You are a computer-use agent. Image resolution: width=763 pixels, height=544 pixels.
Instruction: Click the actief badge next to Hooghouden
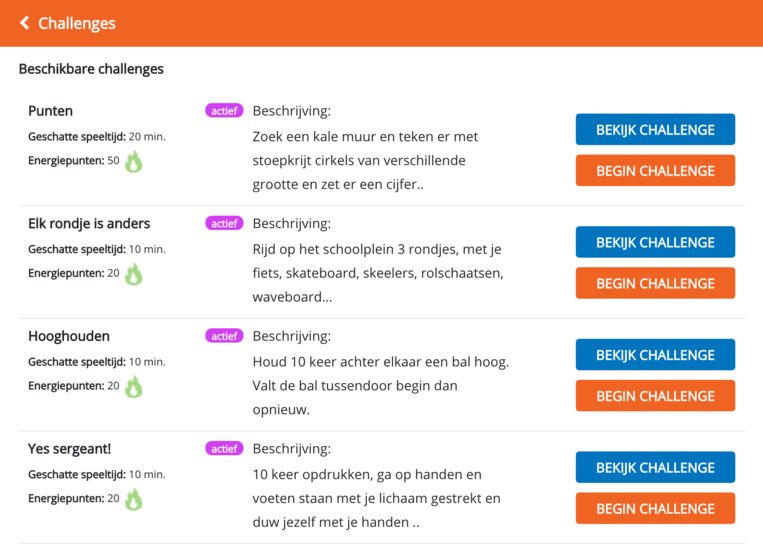(x=224, y=336)
